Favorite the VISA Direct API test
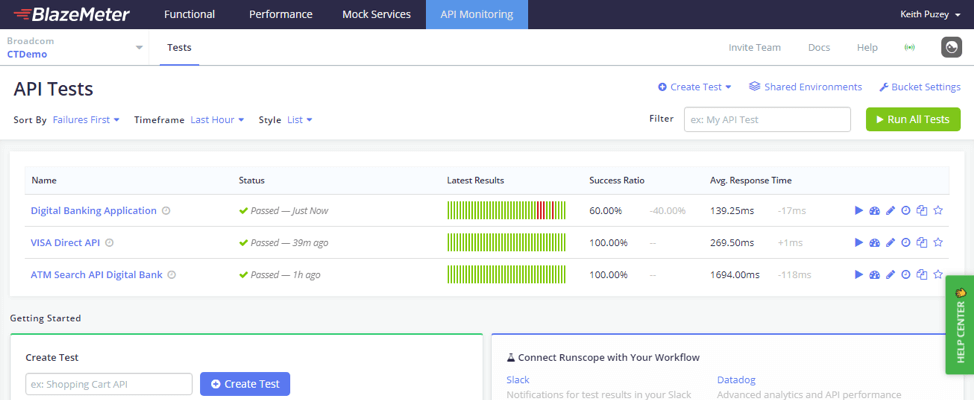The height and width of the screenshot is (400, 974). pyautogui.click(x=938, y=242)
